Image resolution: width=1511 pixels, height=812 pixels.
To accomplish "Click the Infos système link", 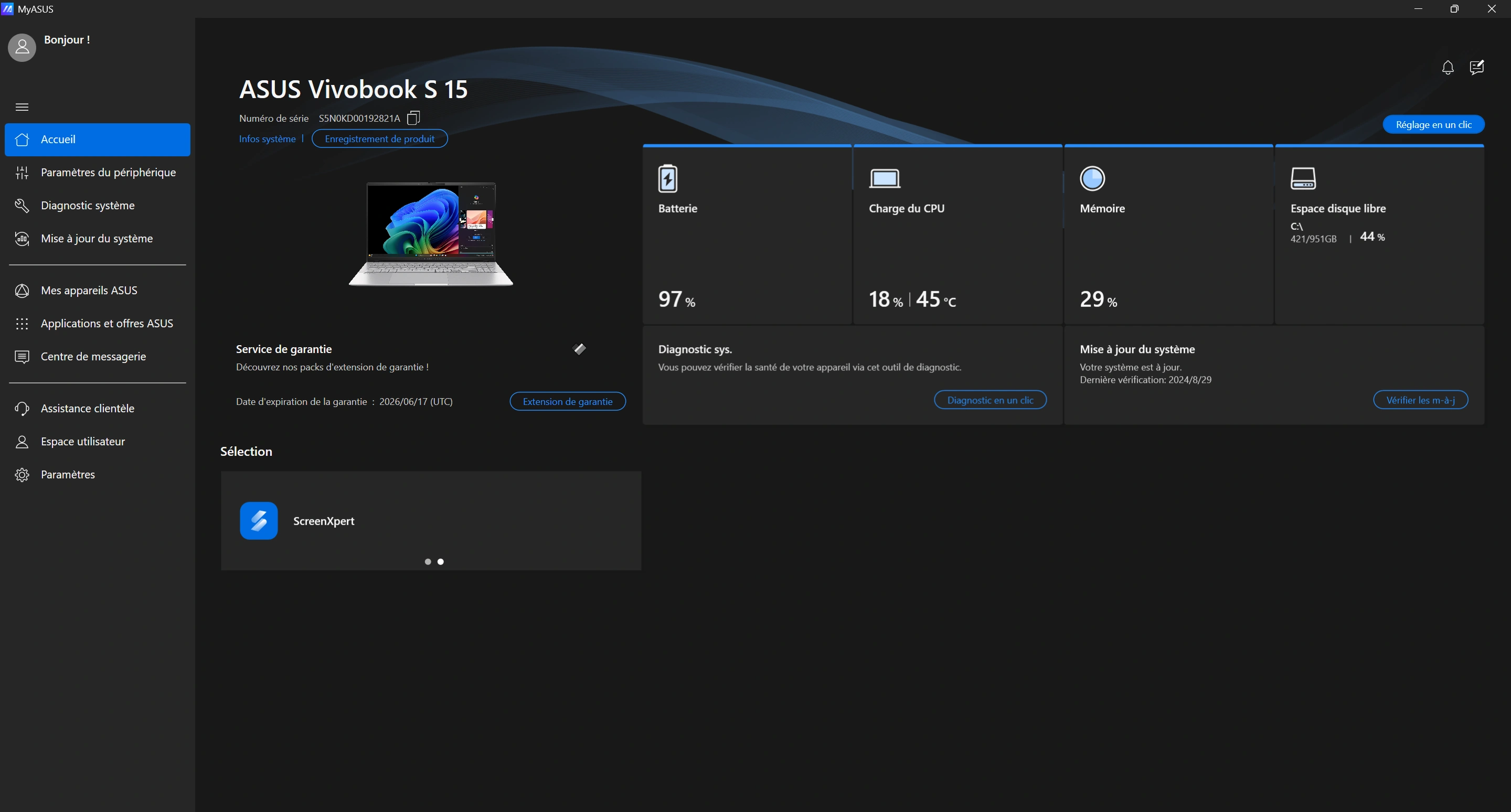I will tap(268, 139).
